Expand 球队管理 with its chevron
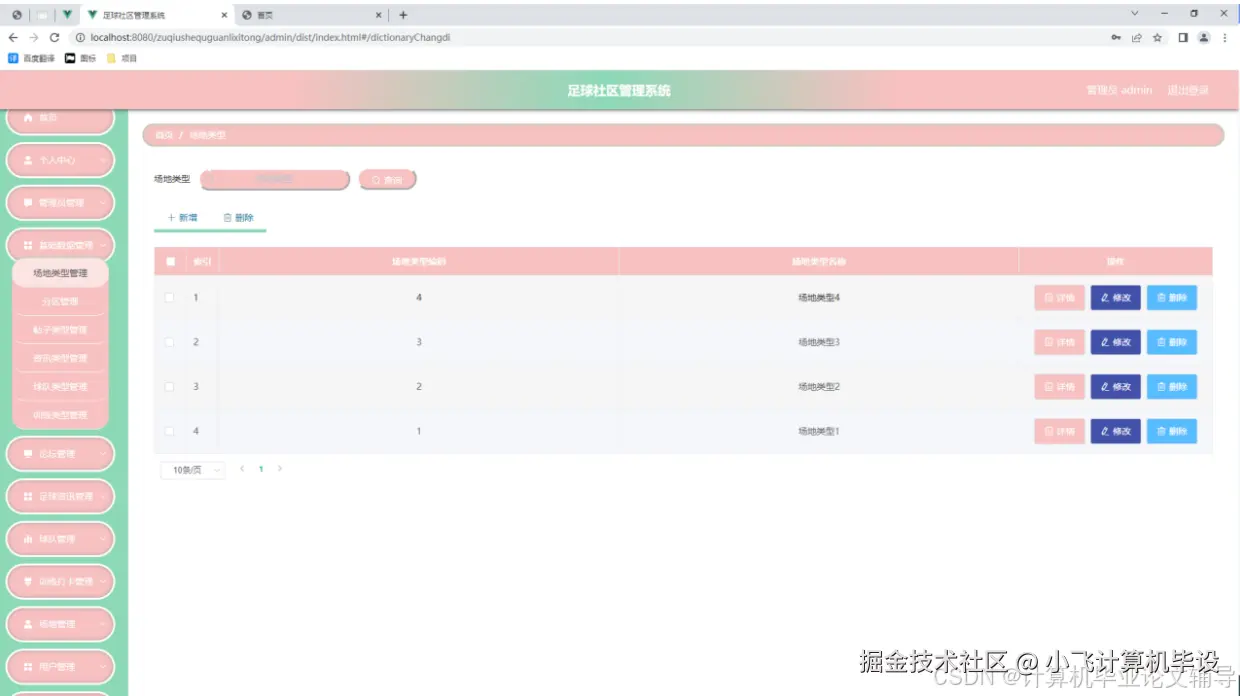The width and height of the screenshot is (1240, 696). [102, 539]
